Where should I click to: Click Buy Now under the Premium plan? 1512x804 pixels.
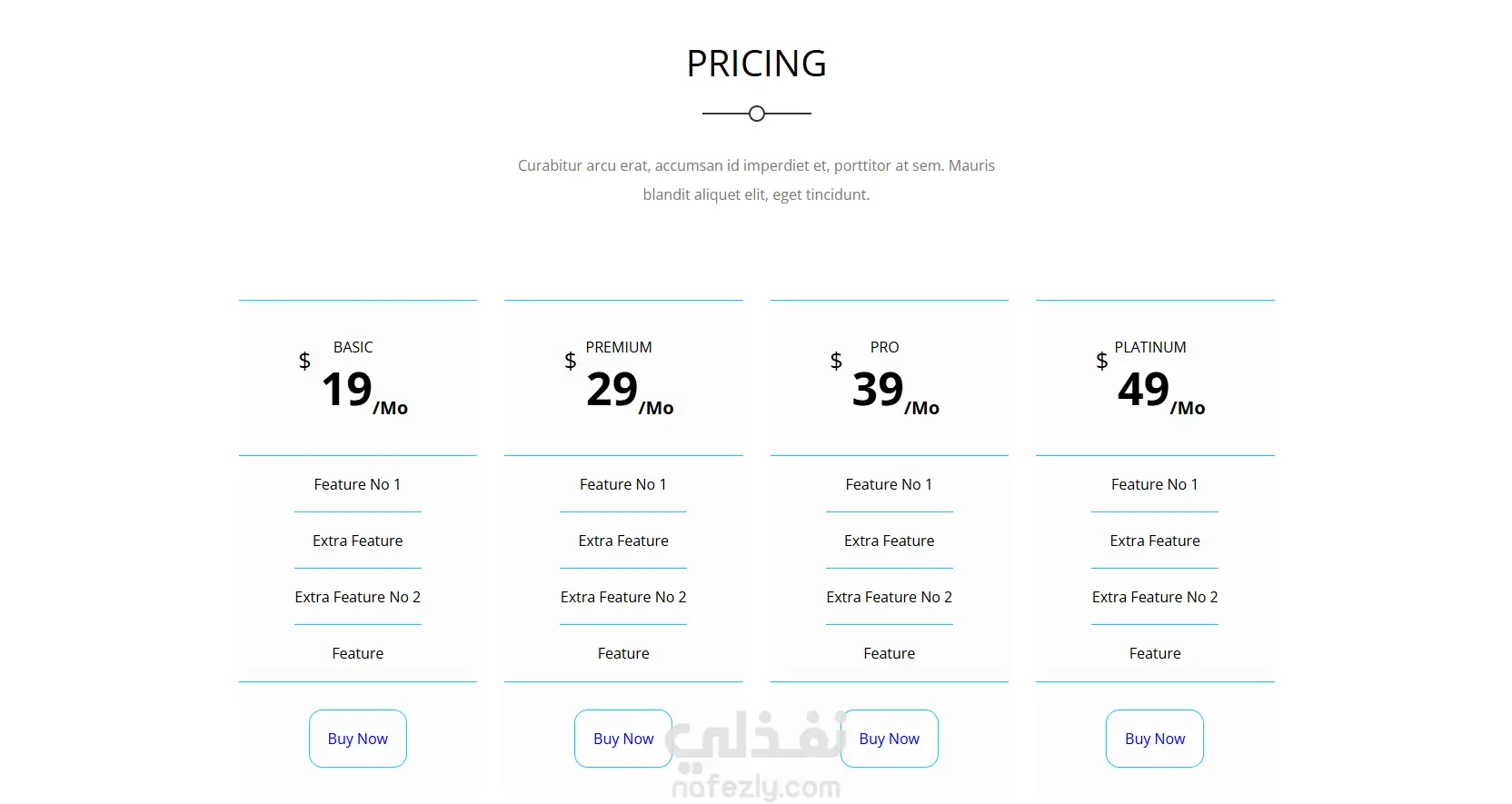(623, 739)
